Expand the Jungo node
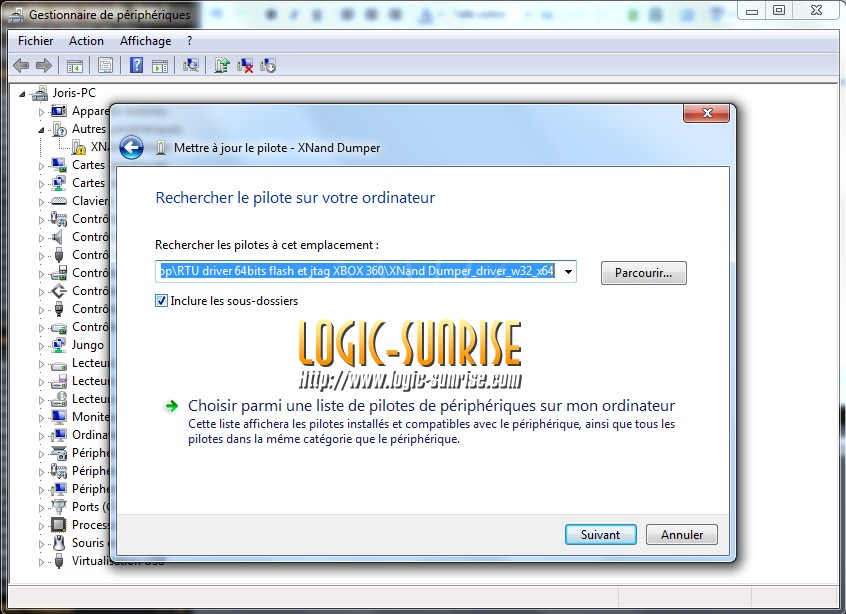This screenshot has width=846, height=614. [x=41, y=346]
